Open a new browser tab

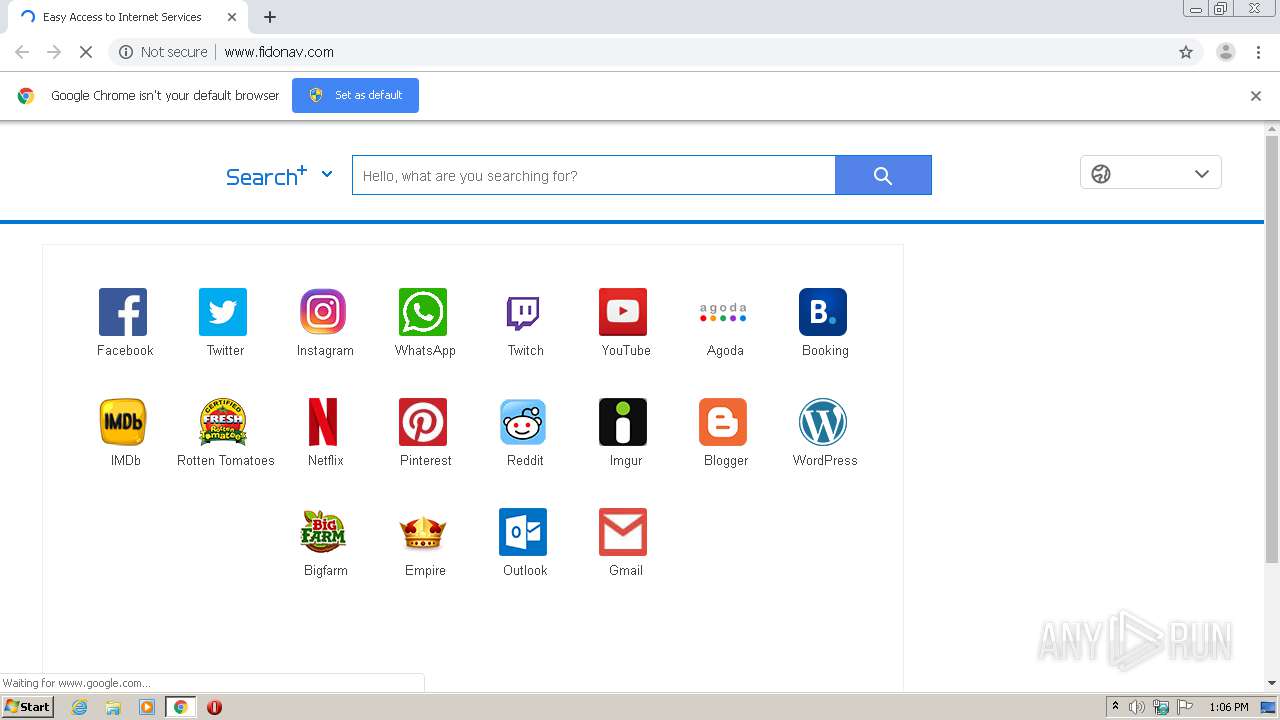click(270, 17)
